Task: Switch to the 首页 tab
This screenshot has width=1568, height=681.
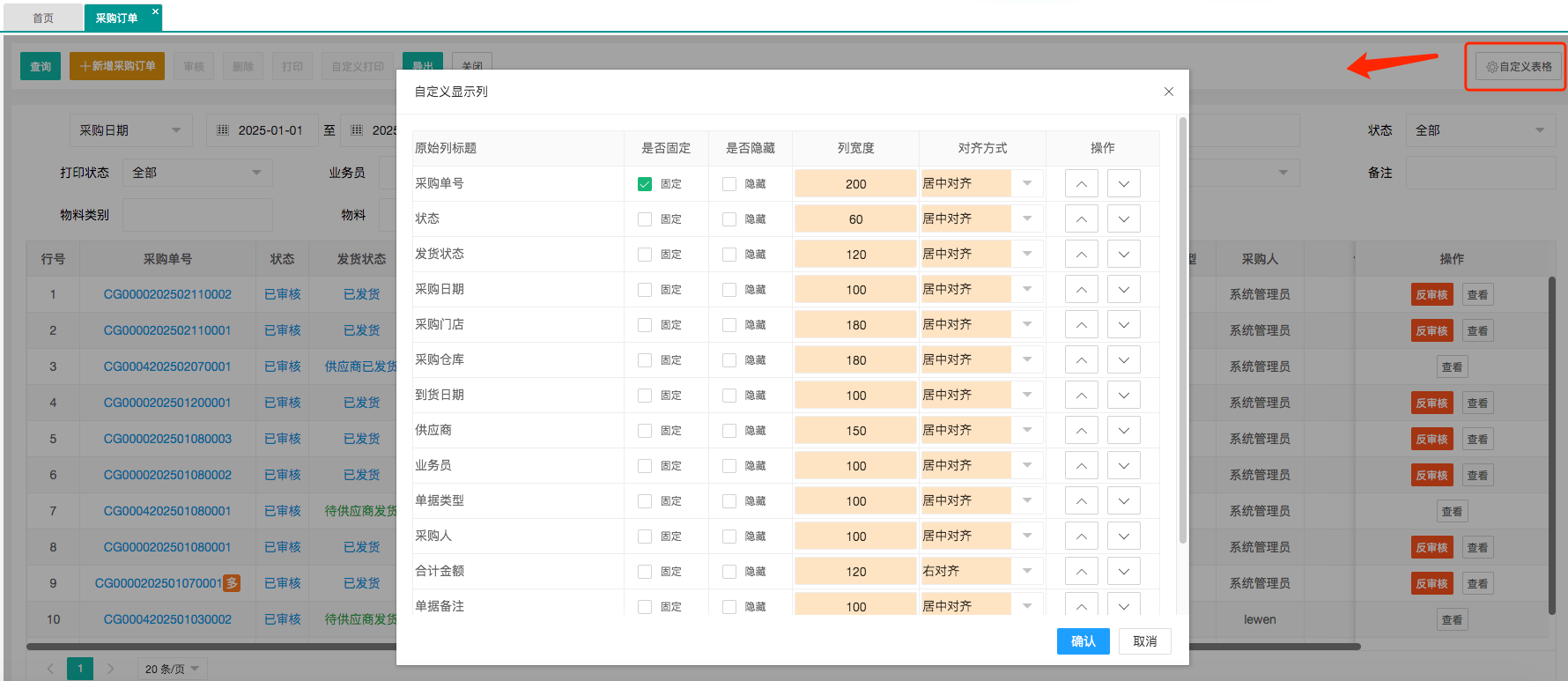Action: (43, 18)
